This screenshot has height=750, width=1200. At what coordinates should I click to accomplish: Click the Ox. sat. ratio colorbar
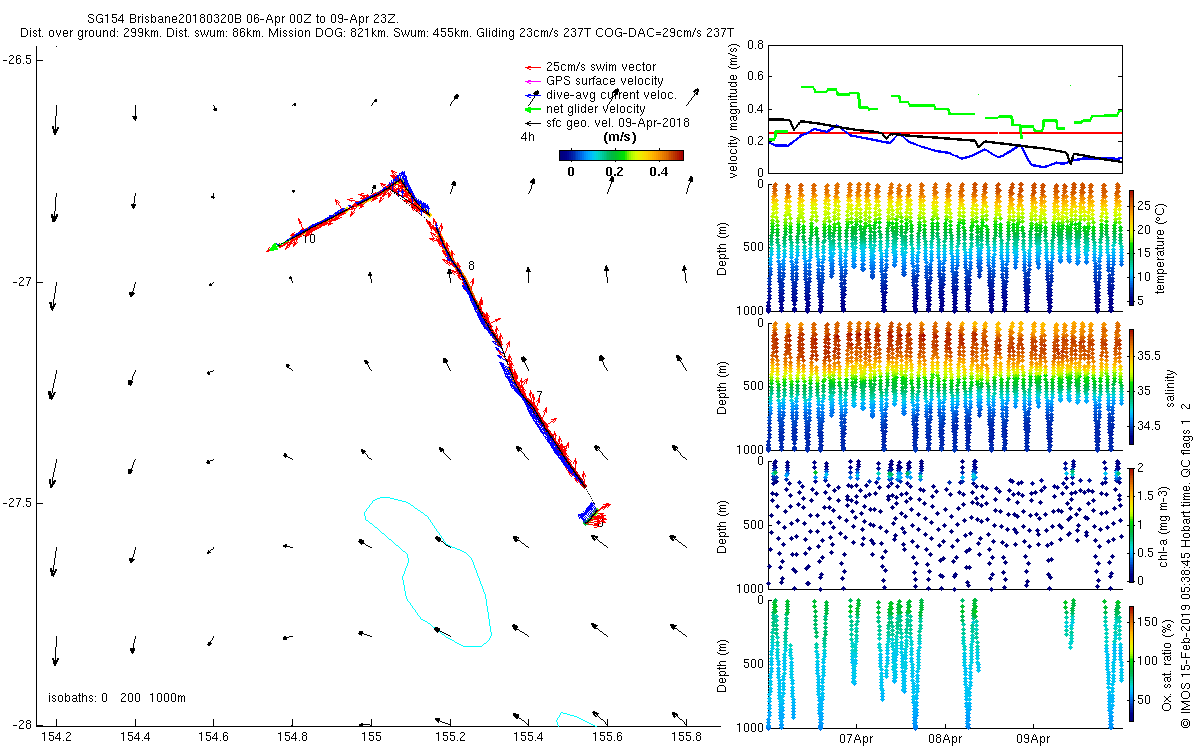[1131, 662]
